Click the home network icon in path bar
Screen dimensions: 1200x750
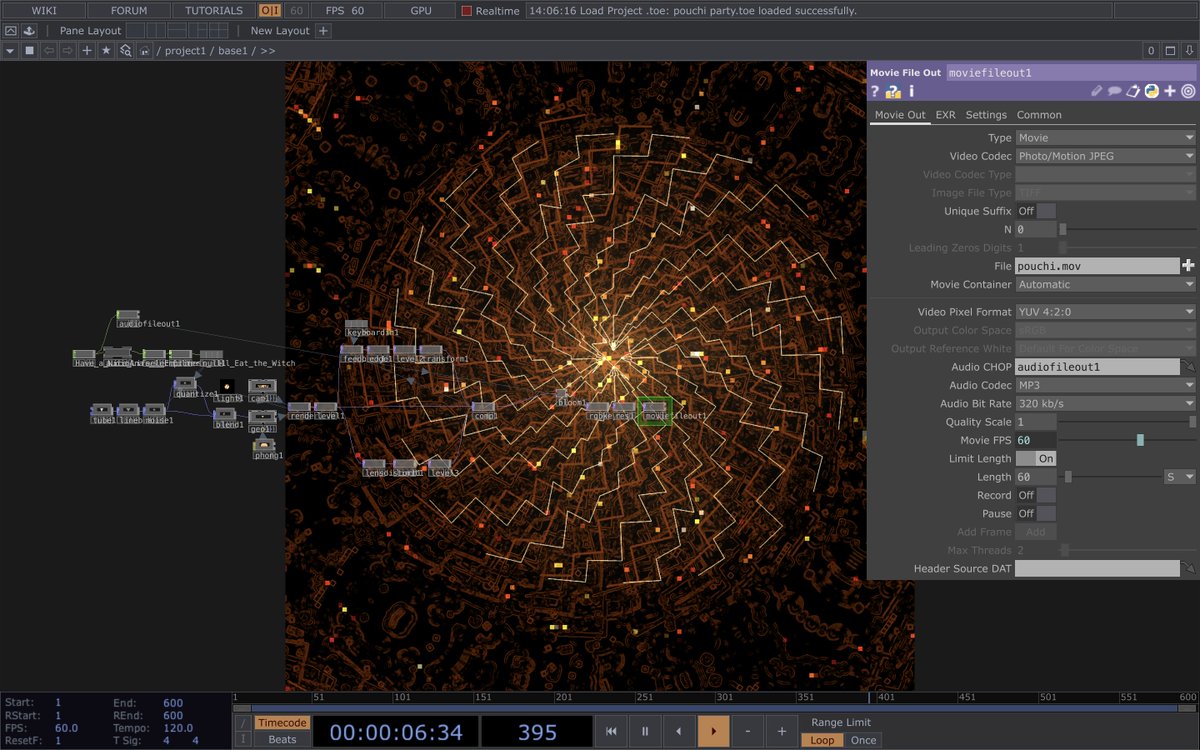point(145,50)
